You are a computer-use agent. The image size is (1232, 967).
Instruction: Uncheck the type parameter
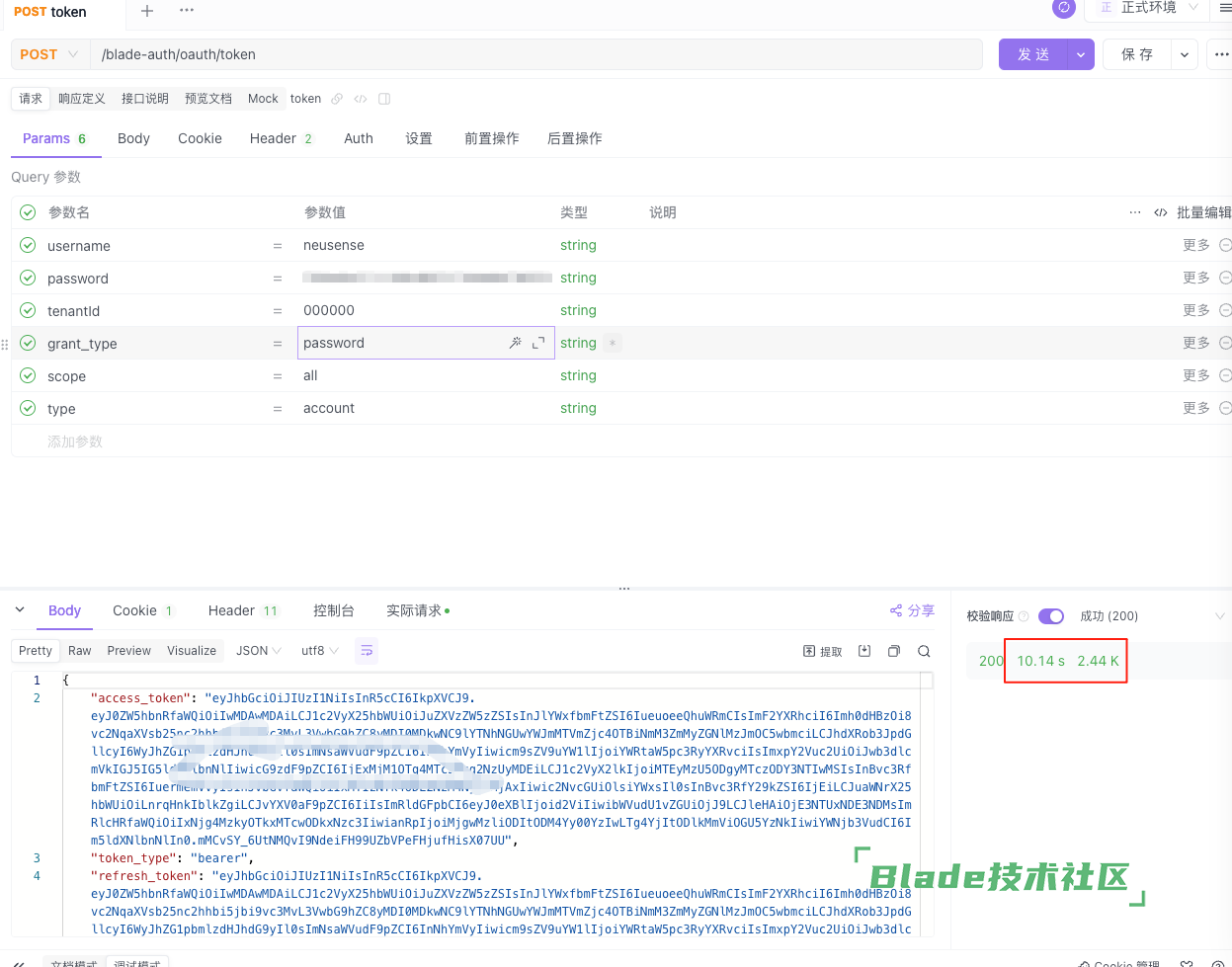click(x=28, y=408)
